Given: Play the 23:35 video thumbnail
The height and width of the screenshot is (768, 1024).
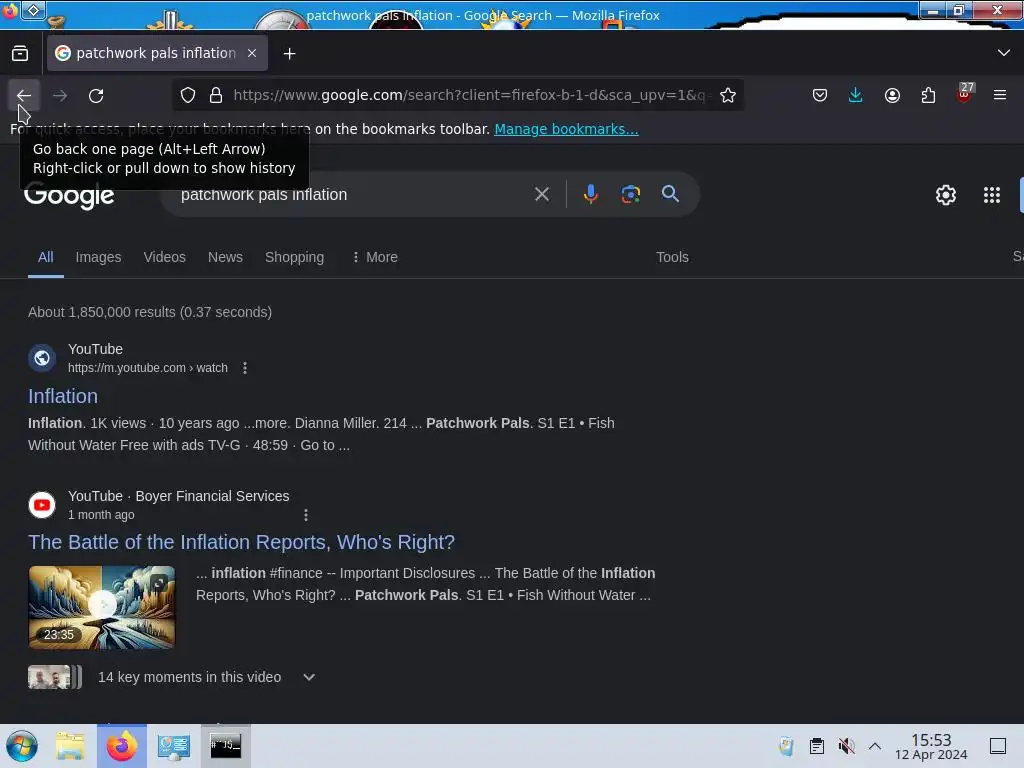Looking at the screenshot, I should (102, 607).
